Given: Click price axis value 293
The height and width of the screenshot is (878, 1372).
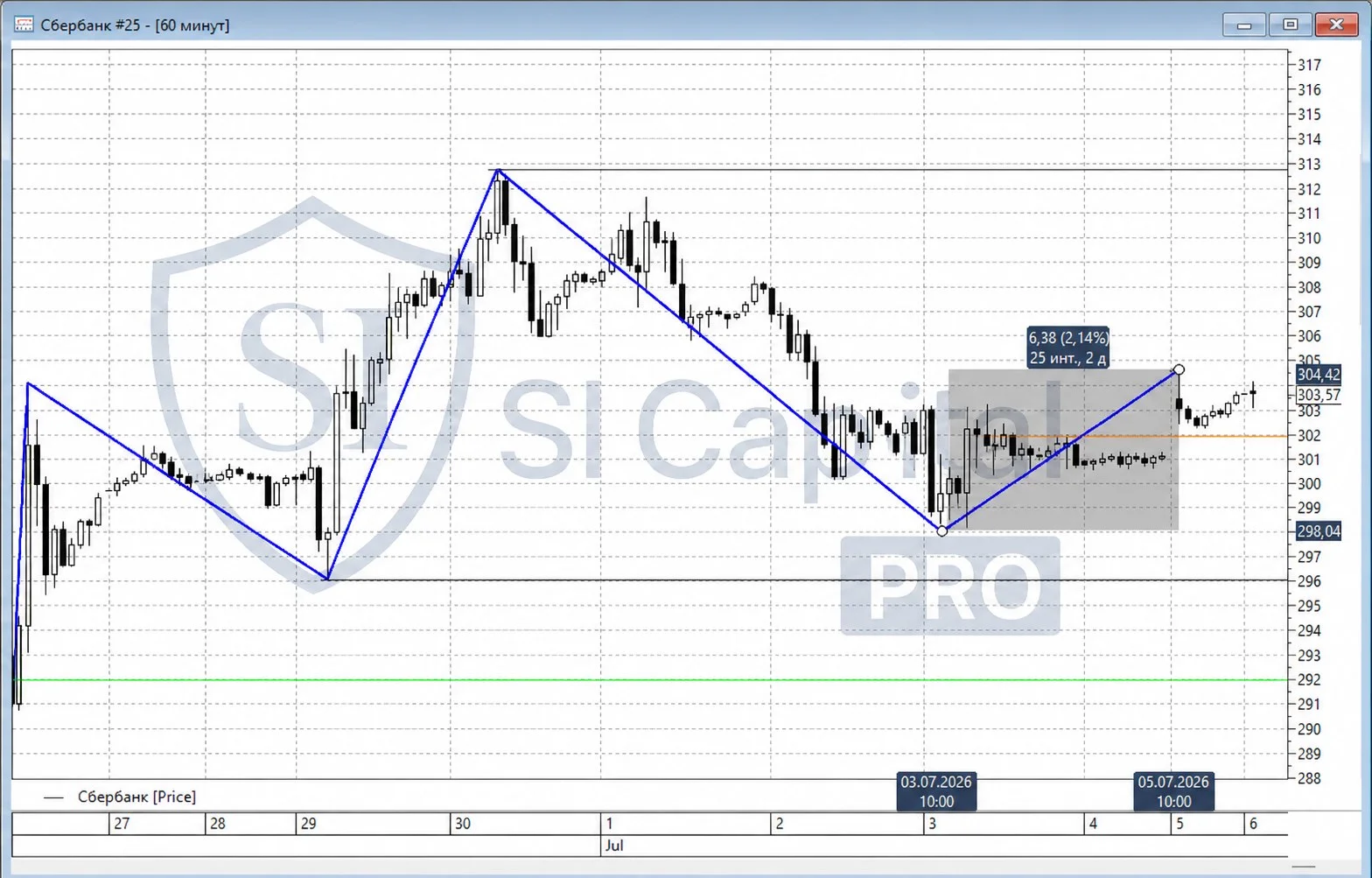Looking at the screenshot, I should 1309,656.
